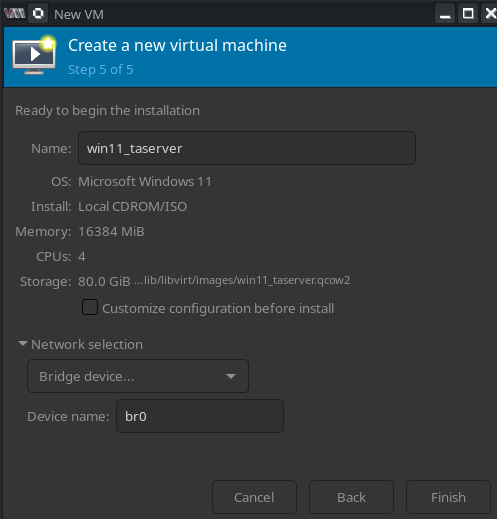Minimize the New VM window
Image resolution: width=497 pixels, height=519 pixels.
(x=445, y=14)
